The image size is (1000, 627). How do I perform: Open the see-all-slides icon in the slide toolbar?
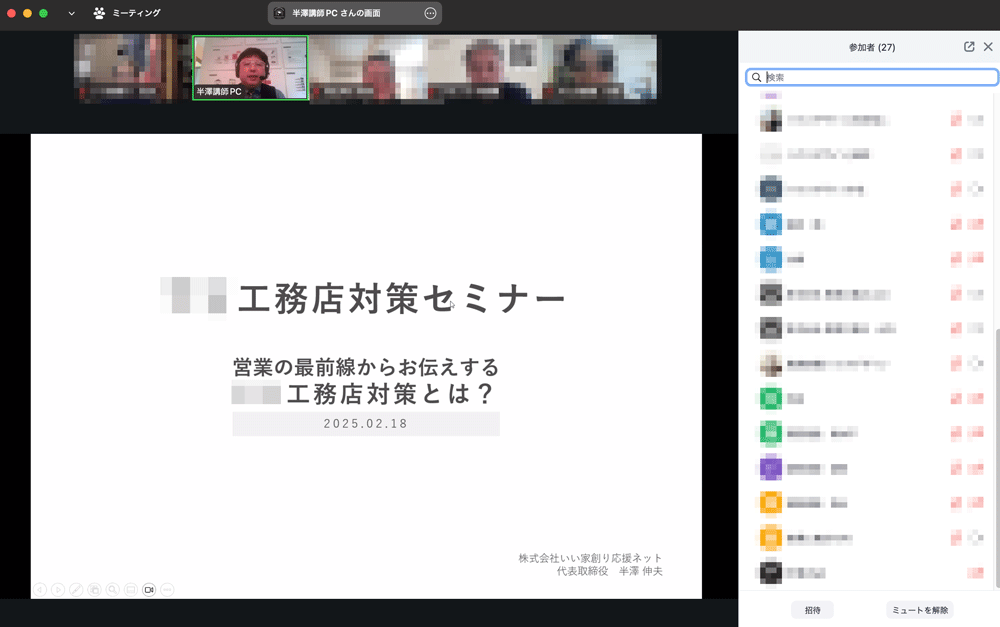tap(94, 590)
